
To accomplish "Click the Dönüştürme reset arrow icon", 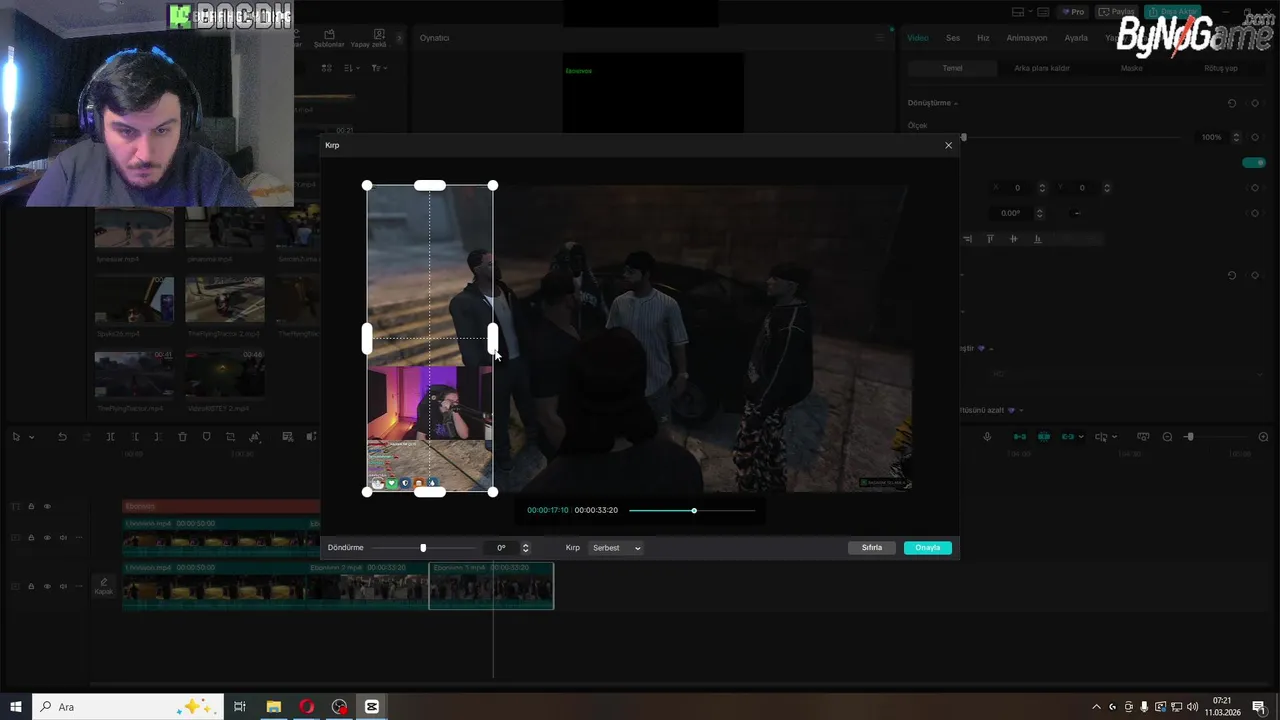I will click(1232, 103).
